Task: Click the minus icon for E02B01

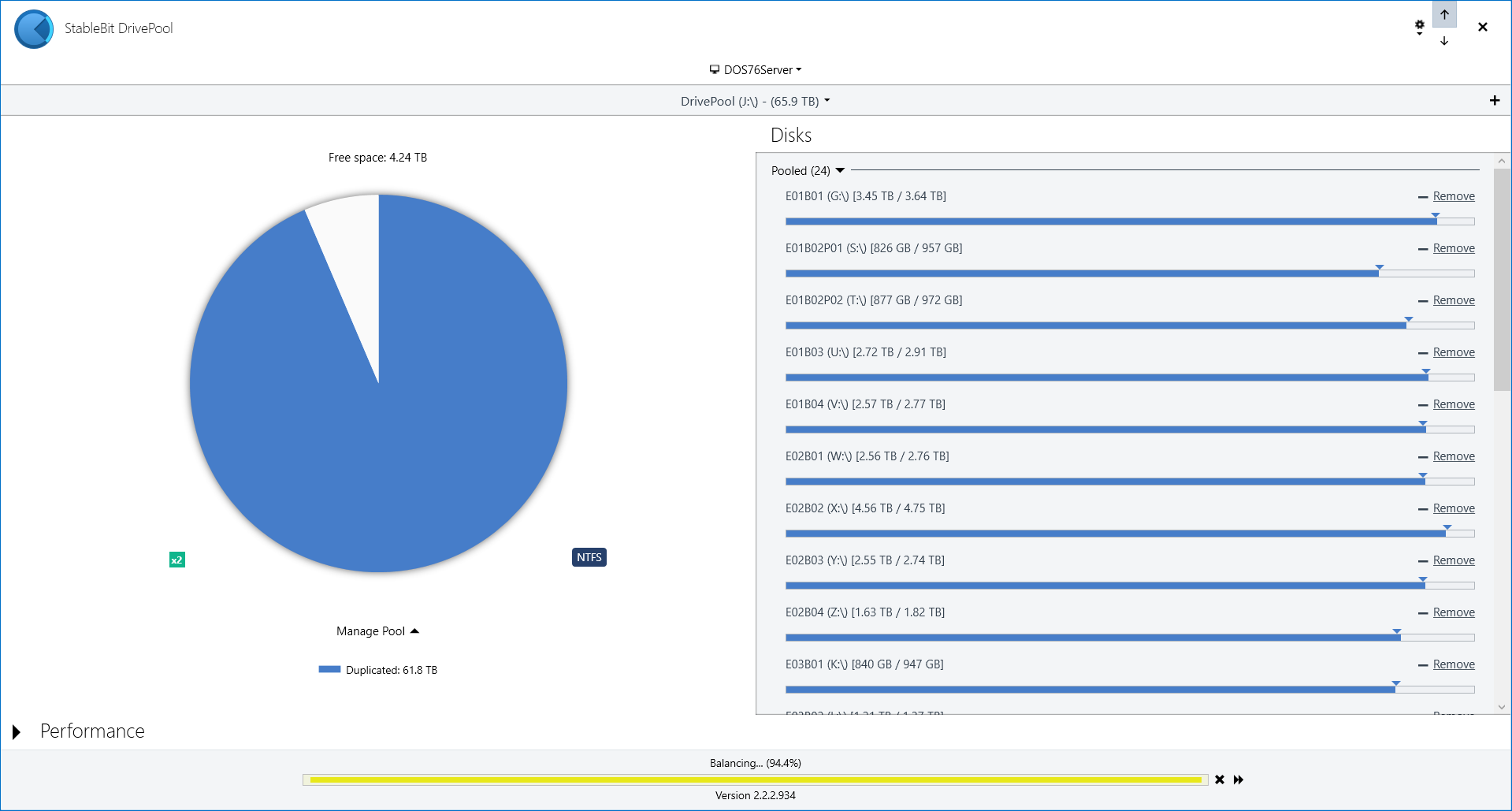Action: pos(1423,457)
